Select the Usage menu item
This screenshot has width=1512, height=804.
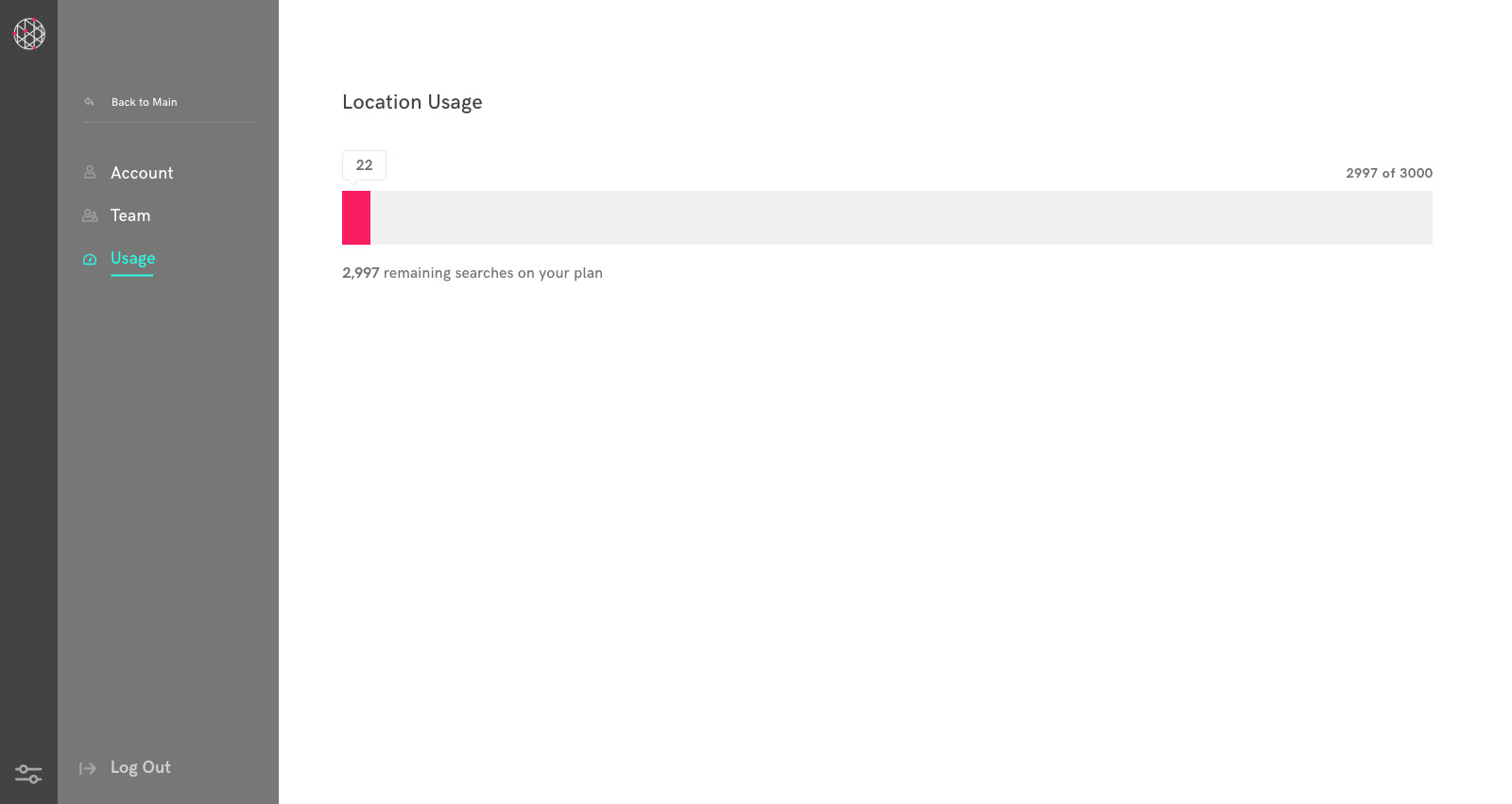click(x=132, y=258)
